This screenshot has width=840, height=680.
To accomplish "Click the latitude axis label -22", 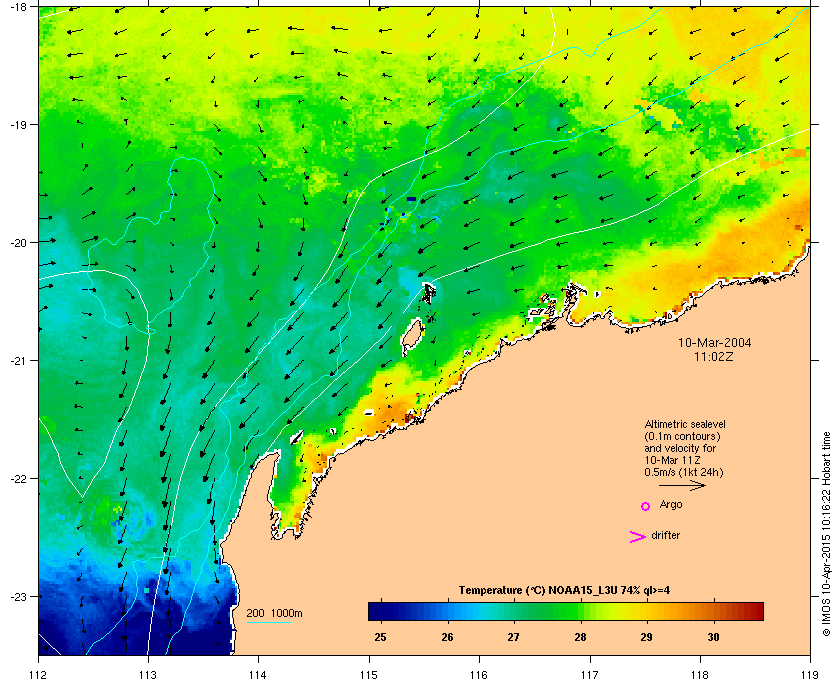I will [18, 478].
